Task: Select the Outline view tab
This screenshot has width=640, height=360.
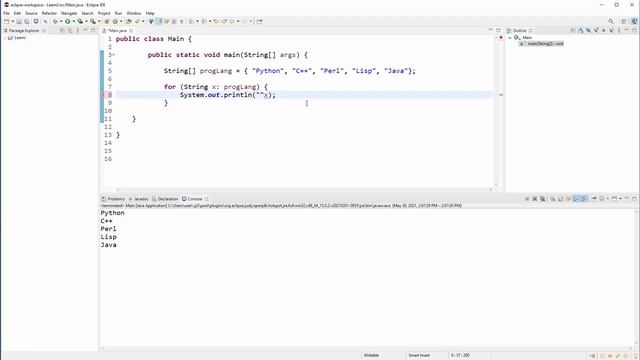Action: [x=519, y=31]
